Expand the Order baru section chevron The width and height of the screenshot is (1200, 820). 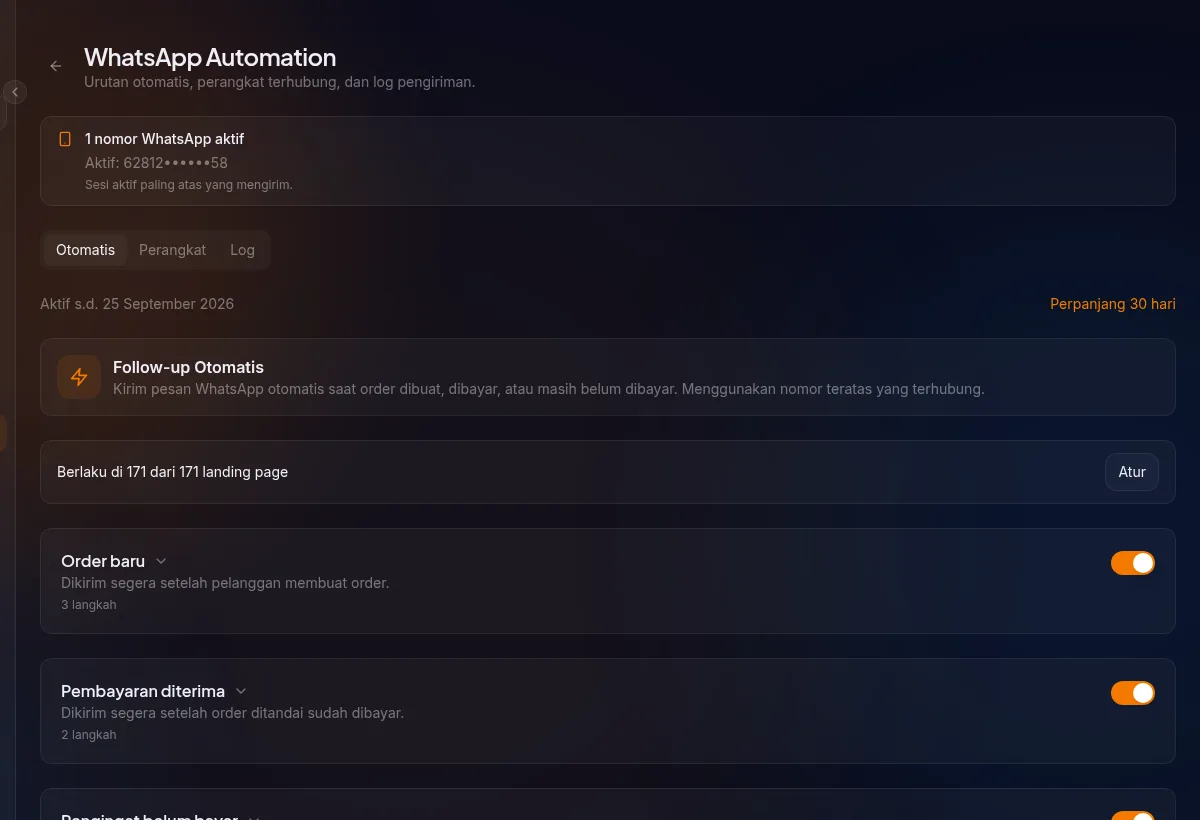[161, 562]
